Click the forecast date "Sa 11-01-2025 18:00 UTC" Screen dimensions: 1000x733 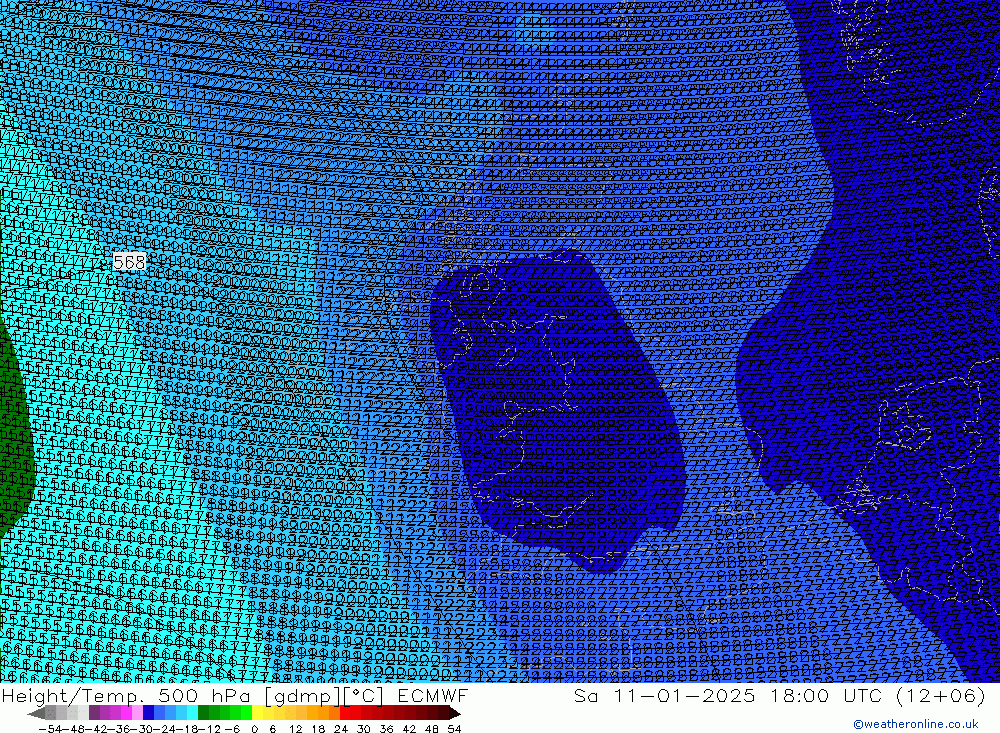(x=728, y=695)
